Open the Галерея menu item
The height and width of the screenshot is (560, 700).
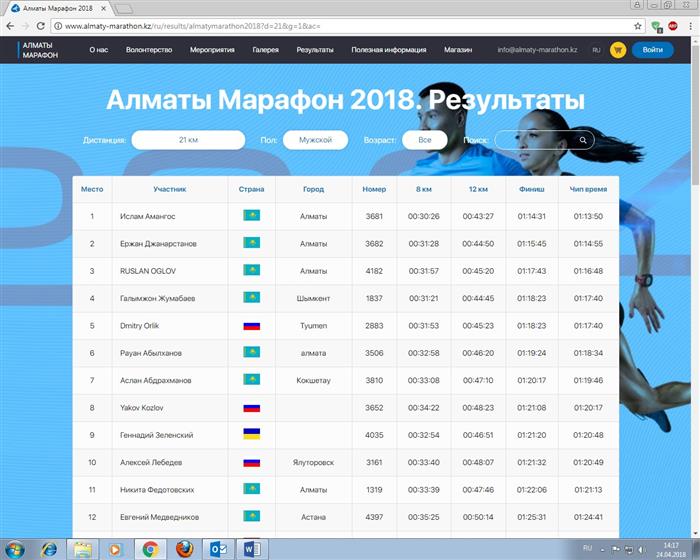pyautogui.click(x=265, y=49)
